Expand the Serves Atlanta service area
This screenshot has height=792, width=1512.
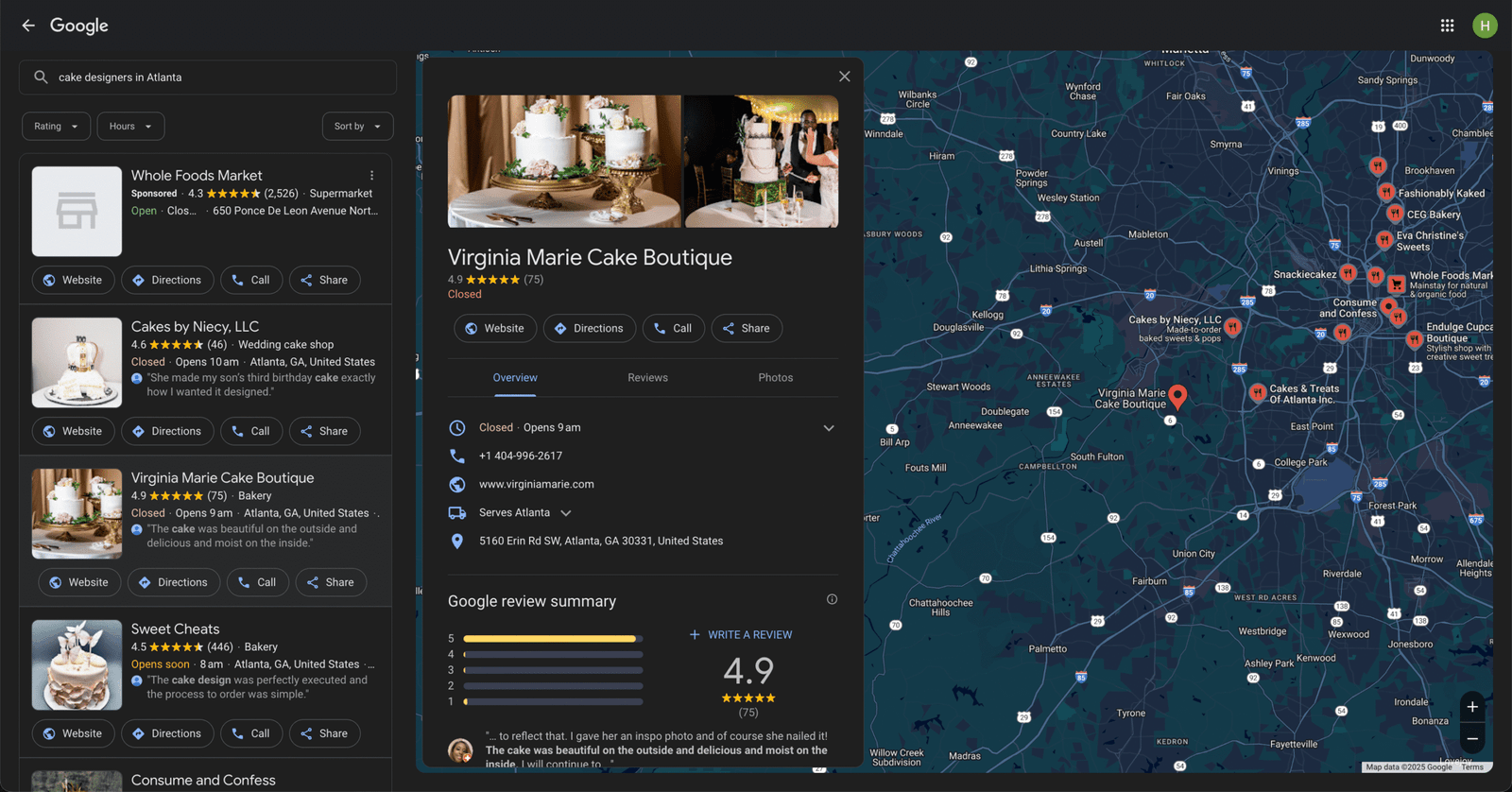pos(566,513)
